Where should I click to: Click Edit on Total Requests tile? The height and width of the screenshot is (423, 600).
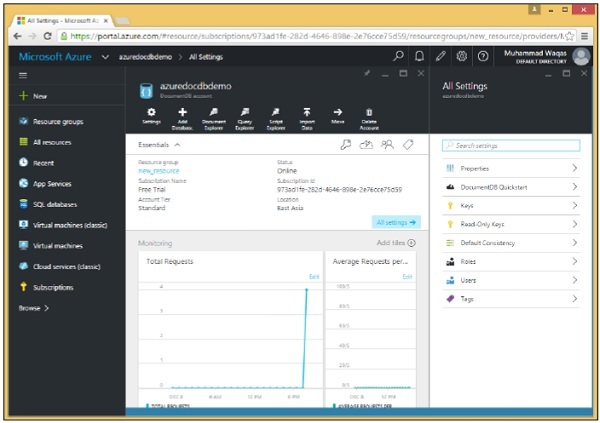click(x=314, y=276)
